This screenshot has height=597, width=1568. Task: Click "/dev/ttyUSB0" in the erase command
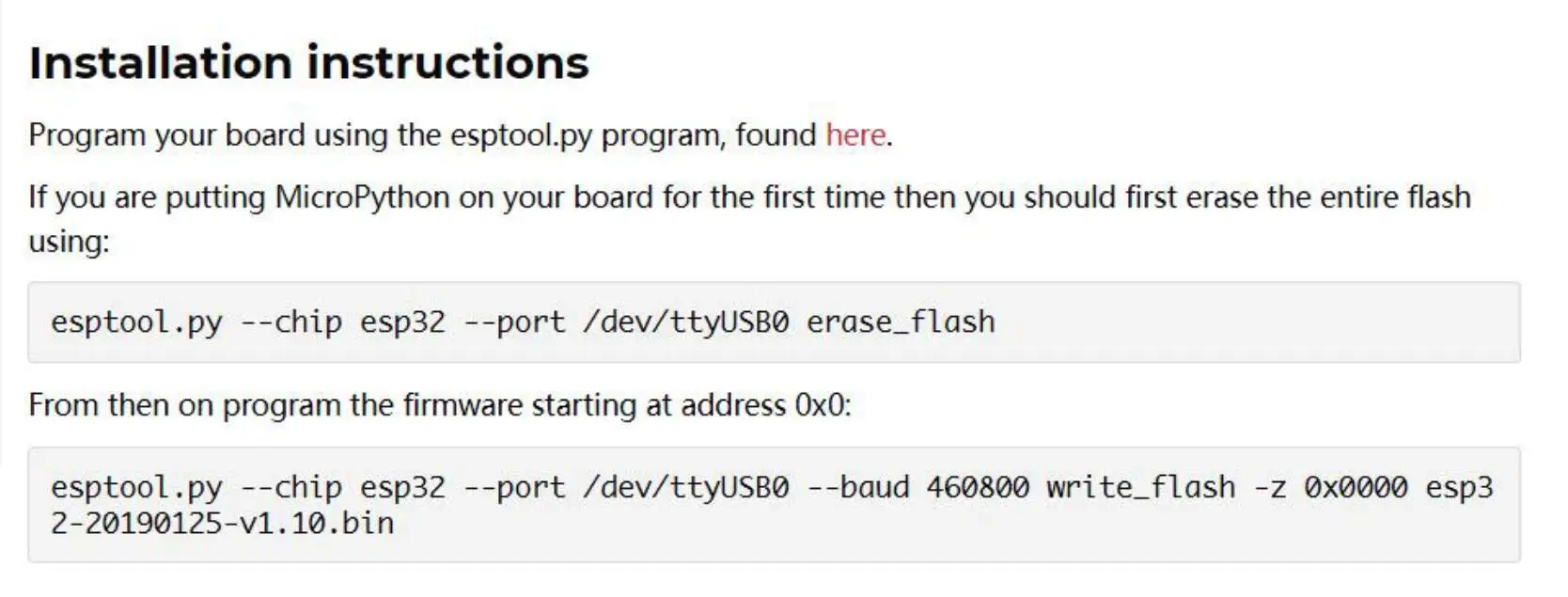tap(686, 322)
